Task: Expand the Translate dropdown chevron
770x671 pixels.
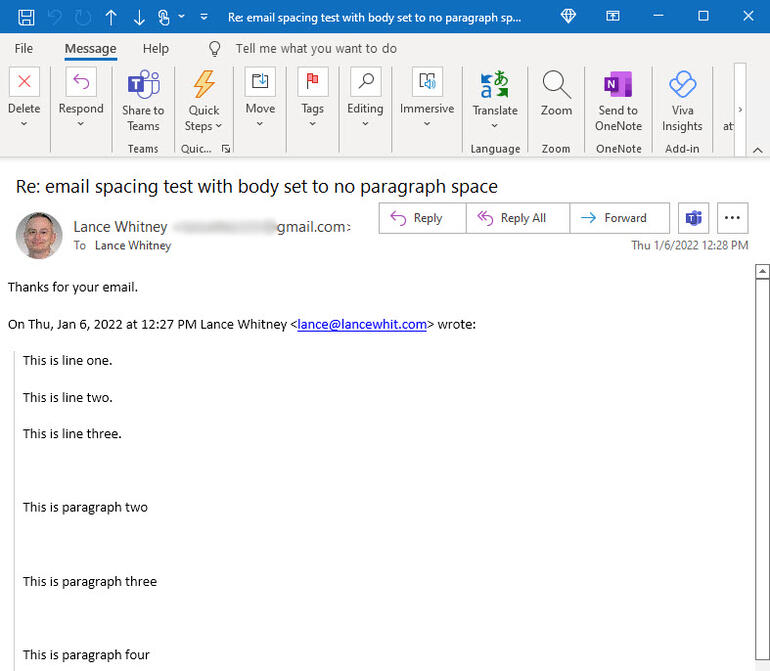Action: [495, 126]
